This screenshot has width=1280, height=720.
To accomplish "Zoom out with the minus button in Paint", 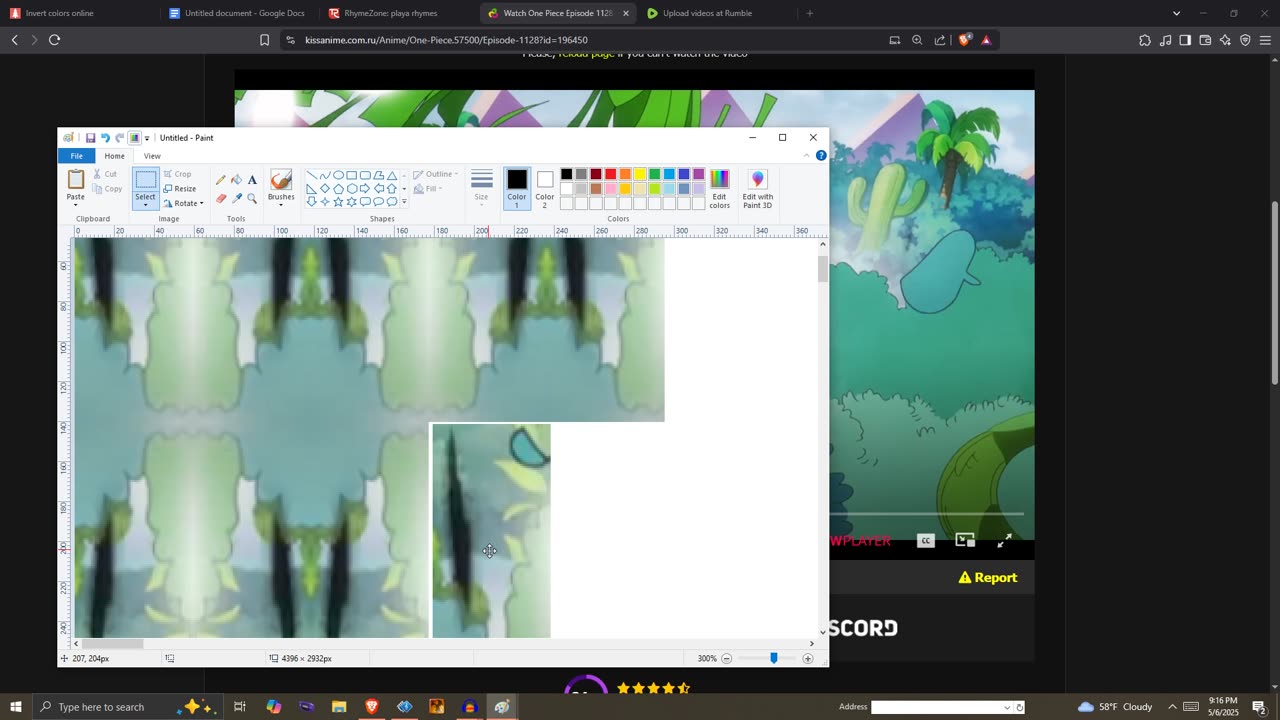I will tap(727, 658).
